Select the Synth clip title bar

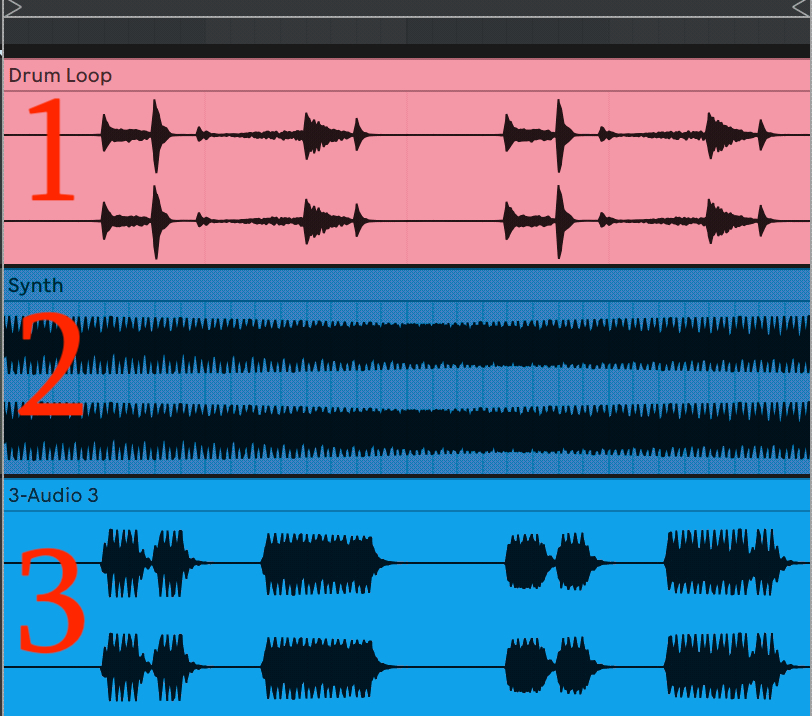400,286
